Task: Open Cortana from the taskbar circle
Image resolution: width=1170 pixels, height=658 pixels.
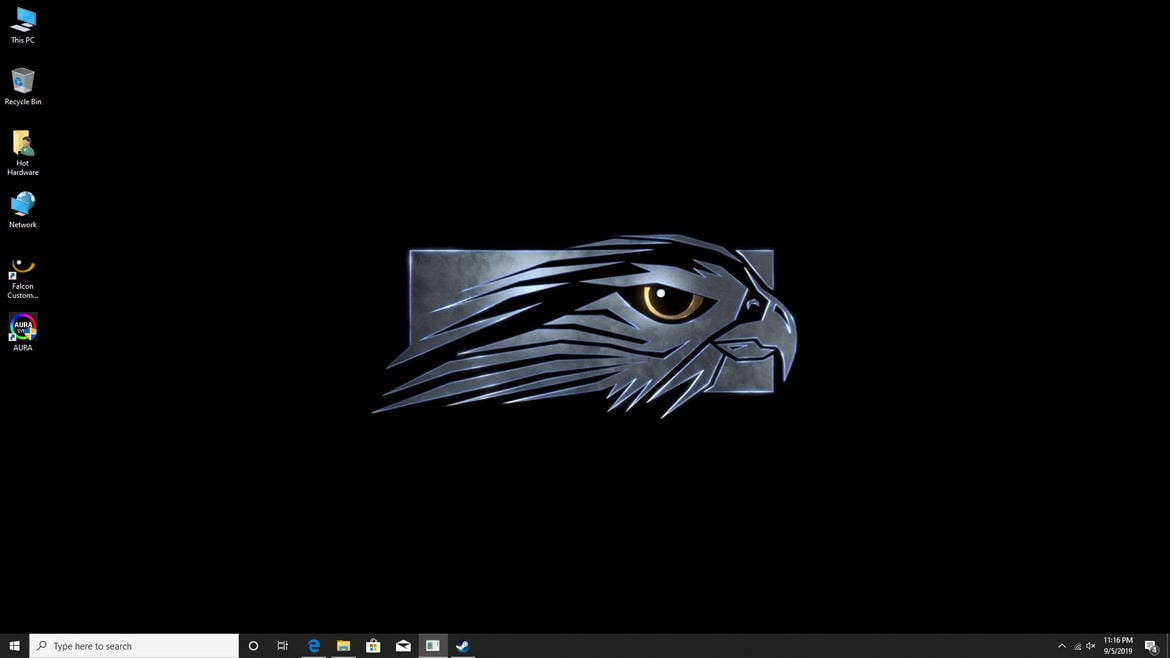Action: pos(253,646)
